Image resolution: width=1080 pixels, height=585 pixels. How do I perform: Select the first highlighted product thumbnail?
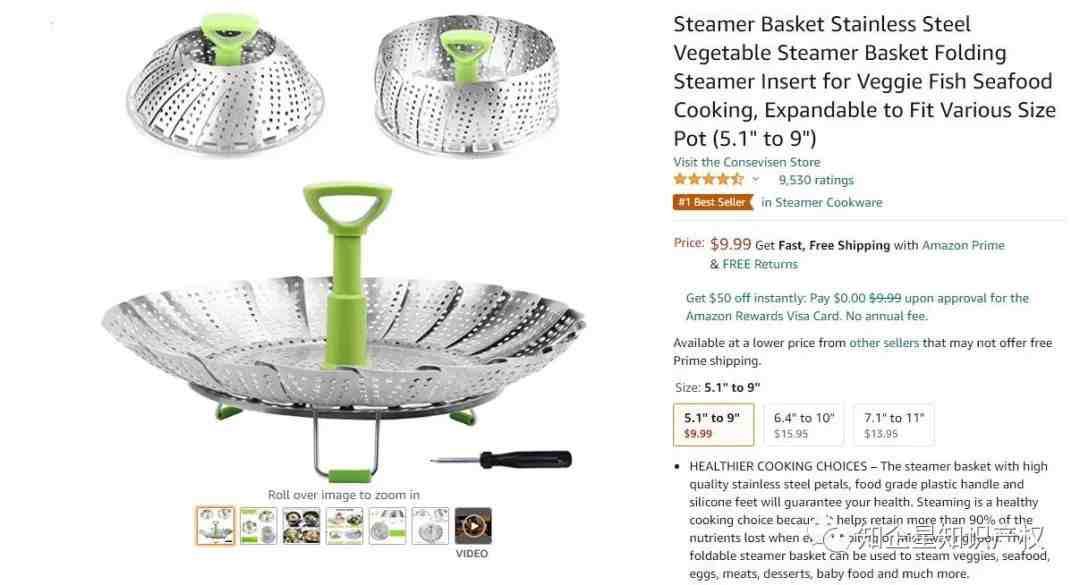[x=215, y=526]
